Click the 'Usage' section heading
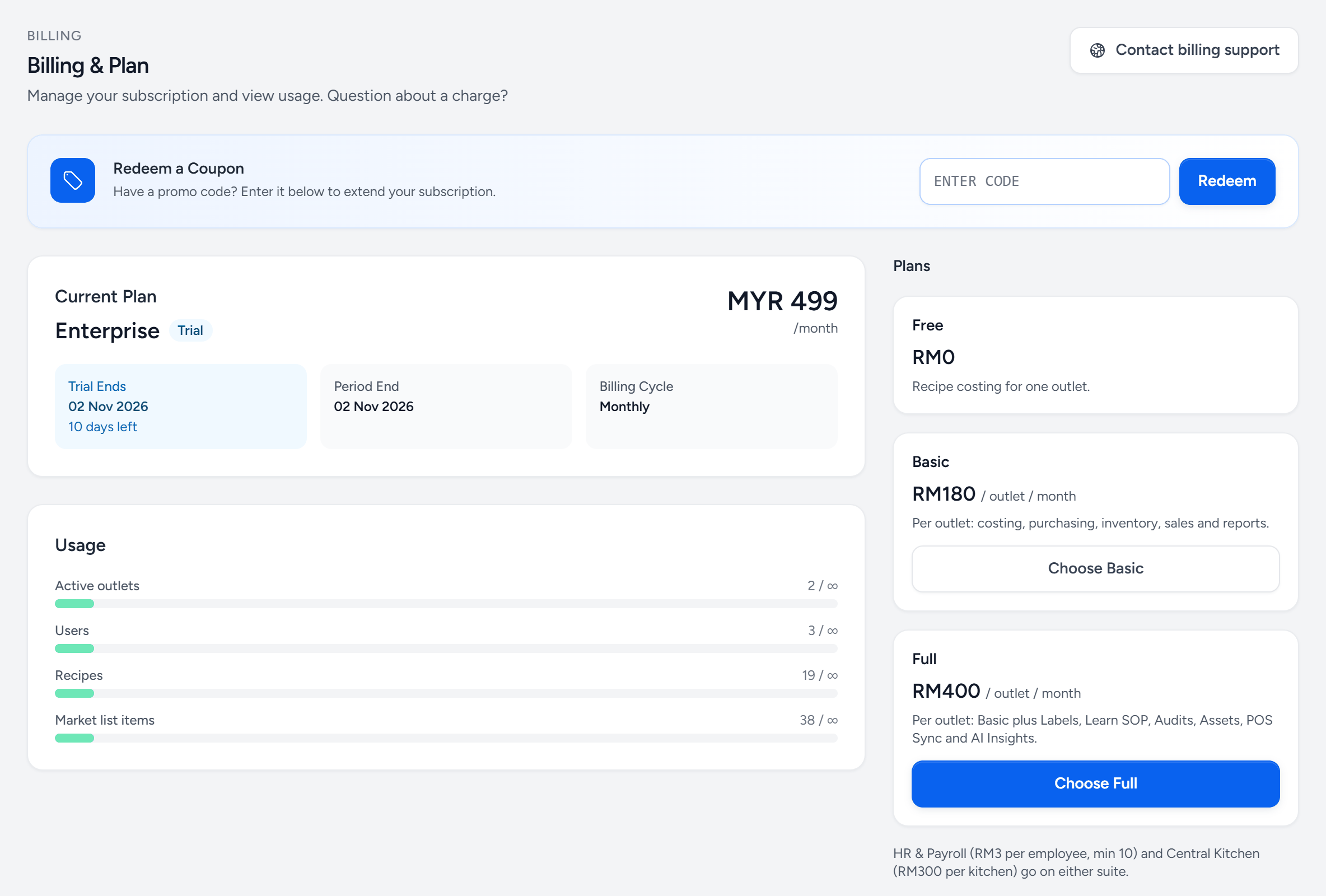1326x896 pixels. click(x=80, y=545)
